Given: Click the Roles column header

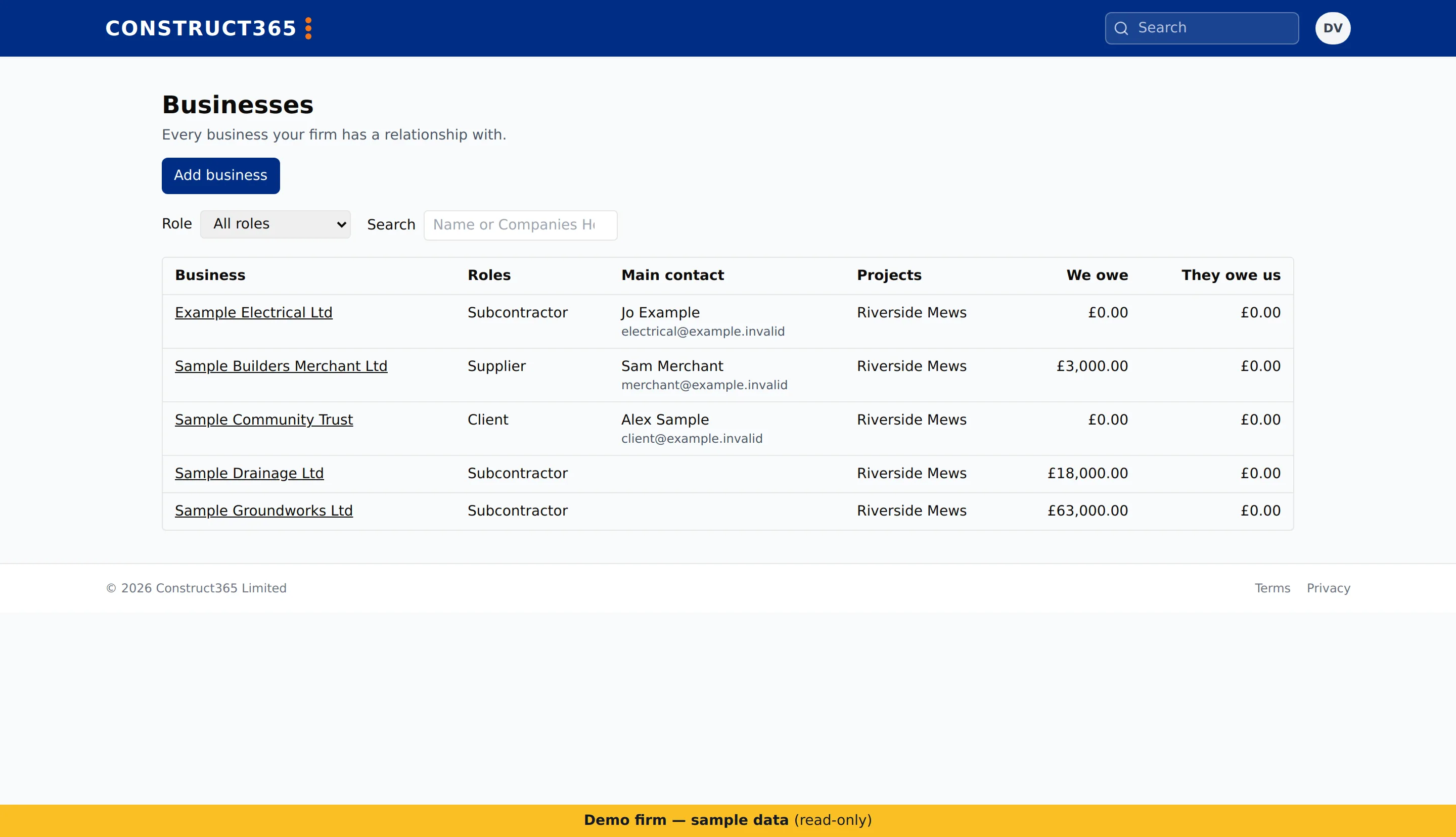Looking at the screenshot, I should point(489,275).
